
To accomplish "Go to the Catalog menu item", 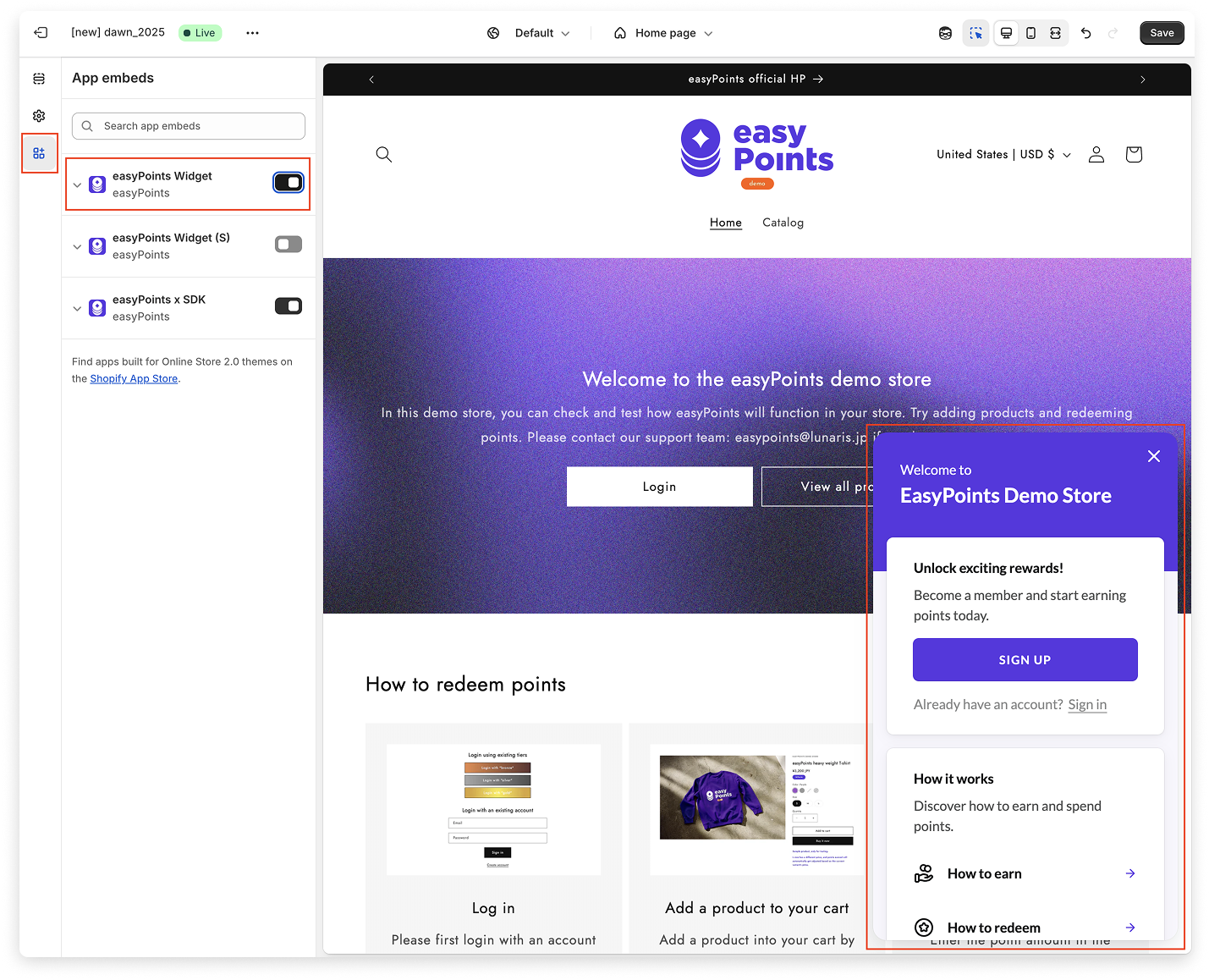I will [783, 223].
